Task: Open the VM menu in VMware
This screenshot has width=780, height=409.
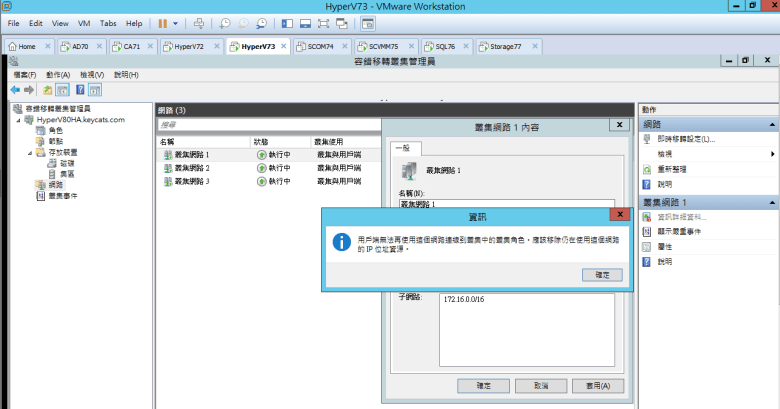Action: point(83,22)
